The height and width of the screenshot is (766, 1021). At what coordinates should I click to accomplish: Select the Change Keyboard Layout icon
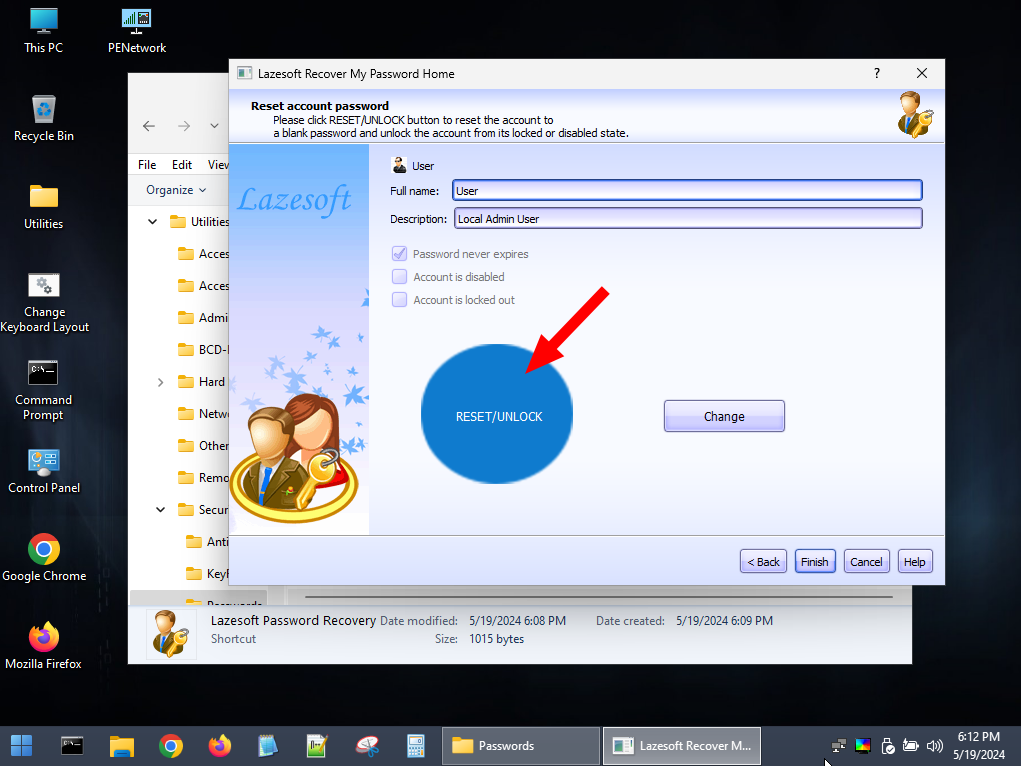[x=44, y=303]
